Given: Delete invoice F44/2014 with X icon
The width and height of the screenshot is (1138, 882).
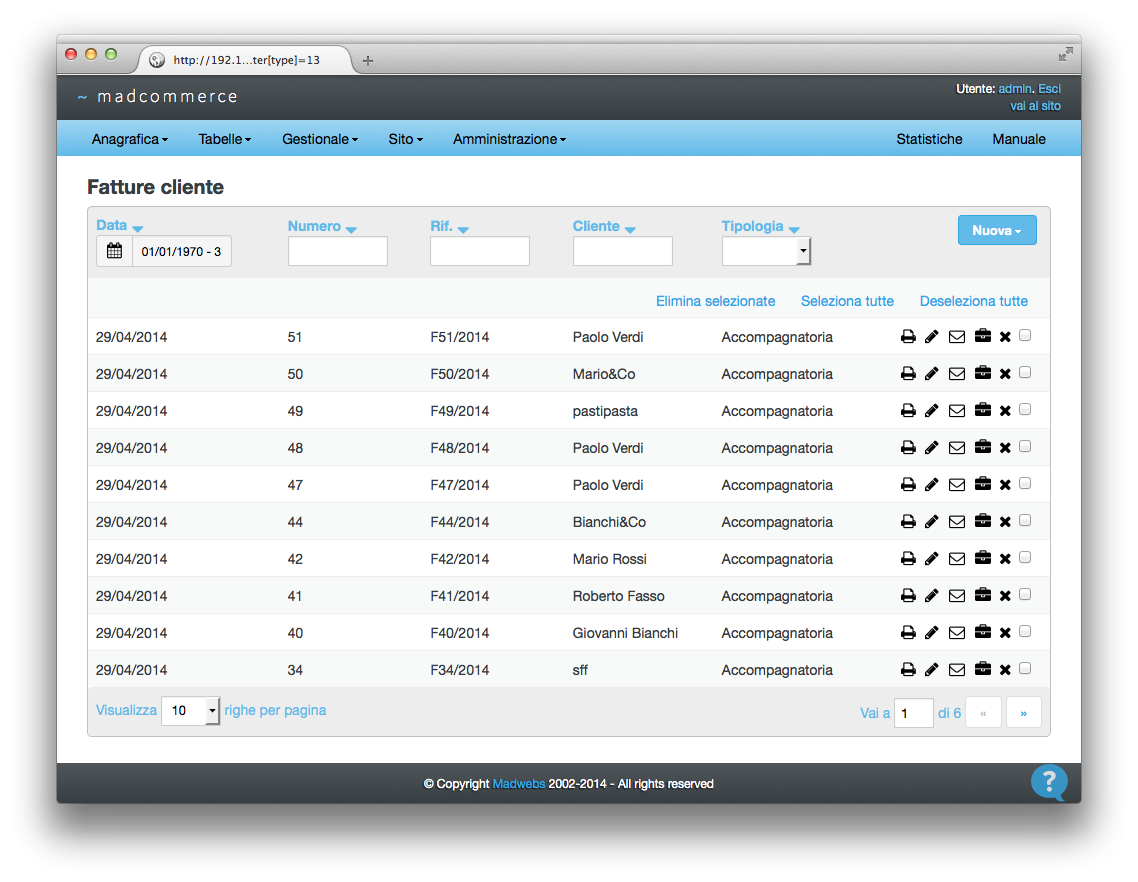Looking at the screenshot, I should (x=1005, y=522).
